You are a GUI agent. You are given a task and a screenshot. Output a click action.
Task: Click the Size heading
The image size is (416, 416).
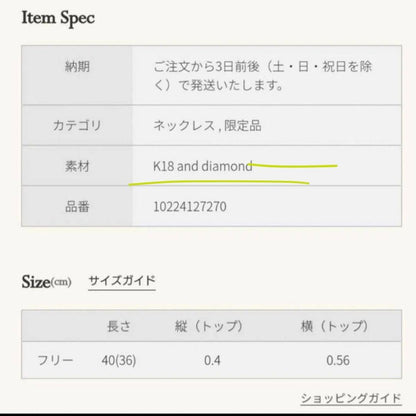point(36,282)
